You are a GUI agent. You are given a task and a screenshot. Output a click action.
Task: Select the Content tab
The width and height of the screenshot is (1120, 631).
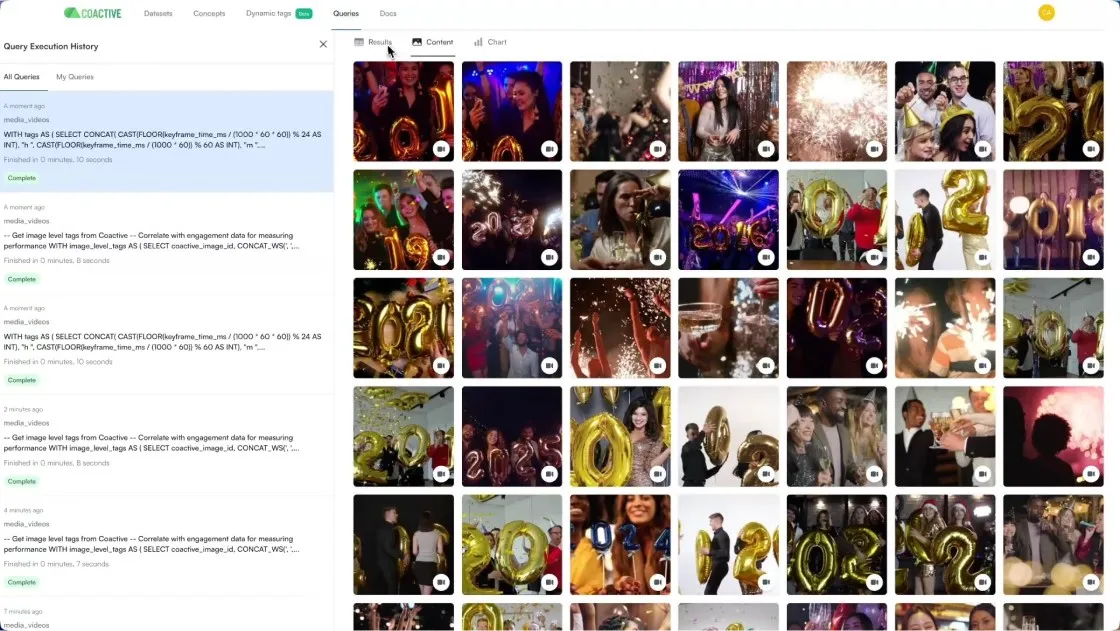(432, 42)
